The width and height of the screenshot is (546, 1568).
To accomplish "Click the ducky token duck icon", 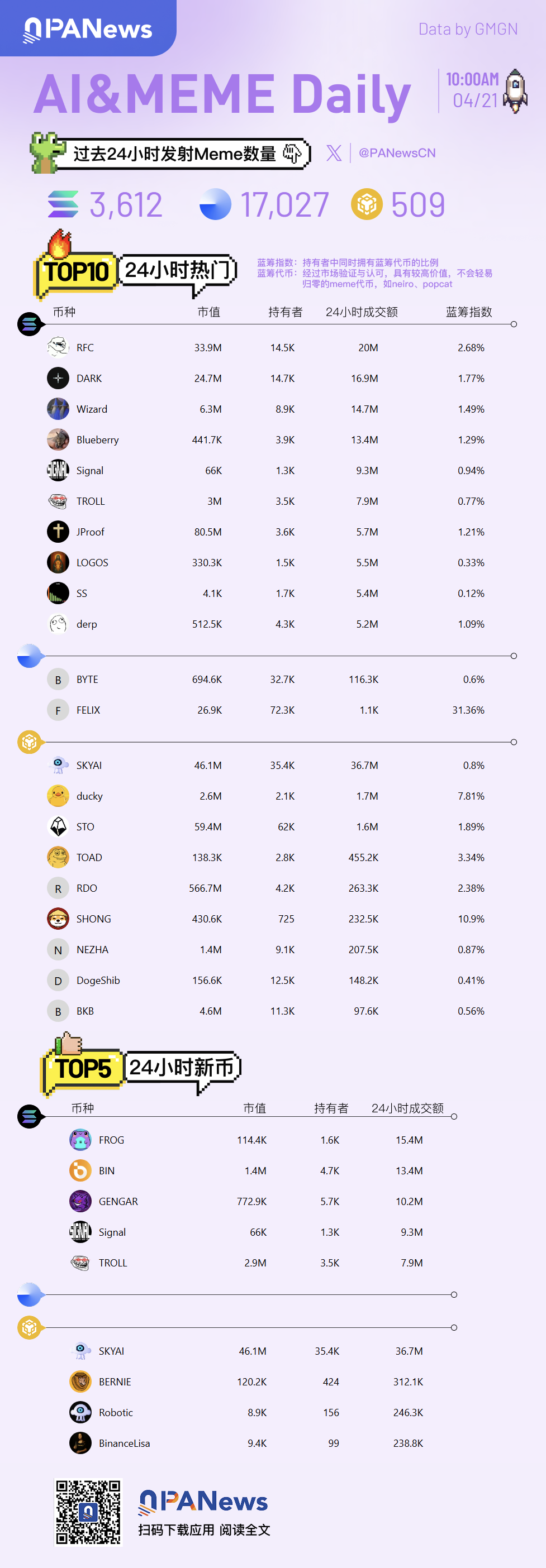I will pos(58,796).
